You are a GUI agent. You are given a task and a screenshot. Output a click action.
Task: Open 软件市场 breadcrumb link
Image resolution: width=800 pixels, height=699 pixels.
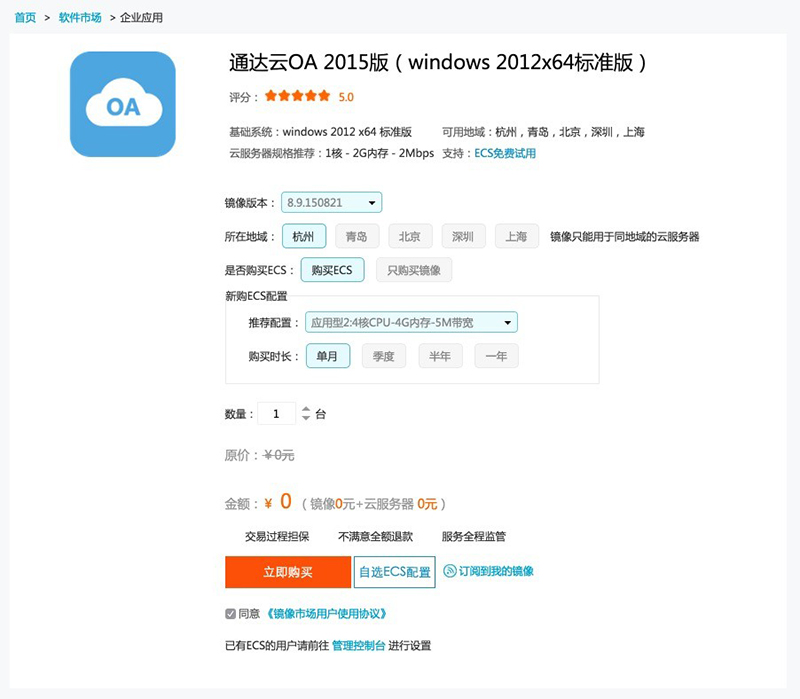click(80, 18)
